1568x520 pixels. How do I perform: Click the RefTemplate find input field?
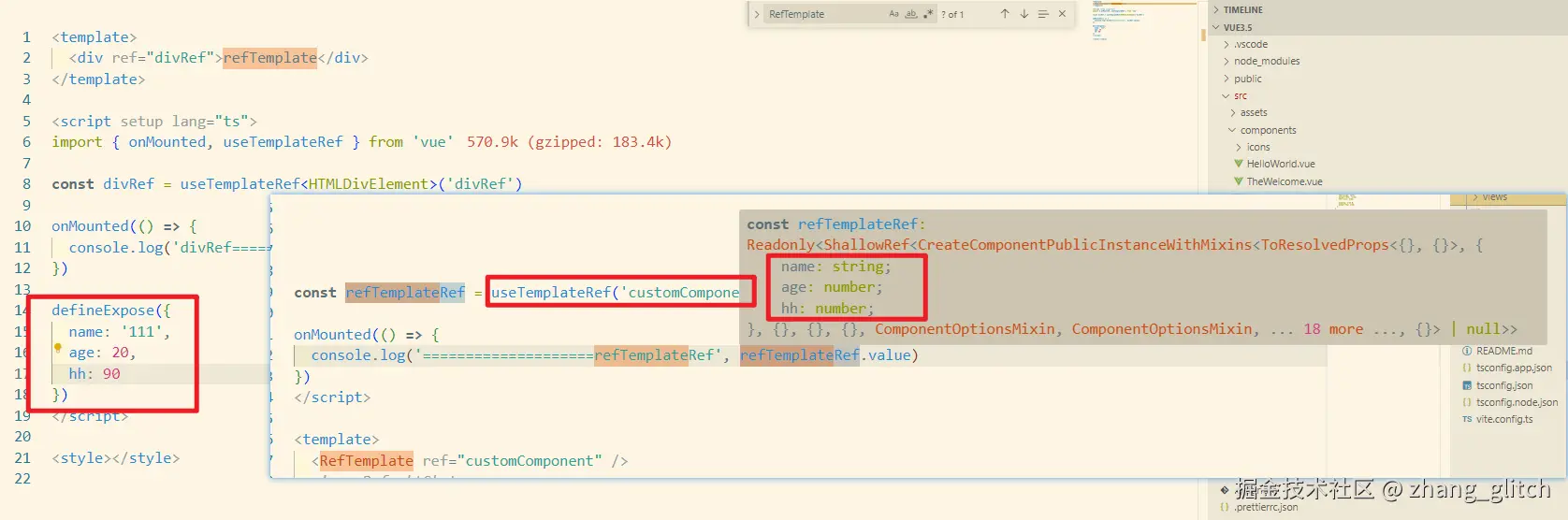[x=850, y=14]
